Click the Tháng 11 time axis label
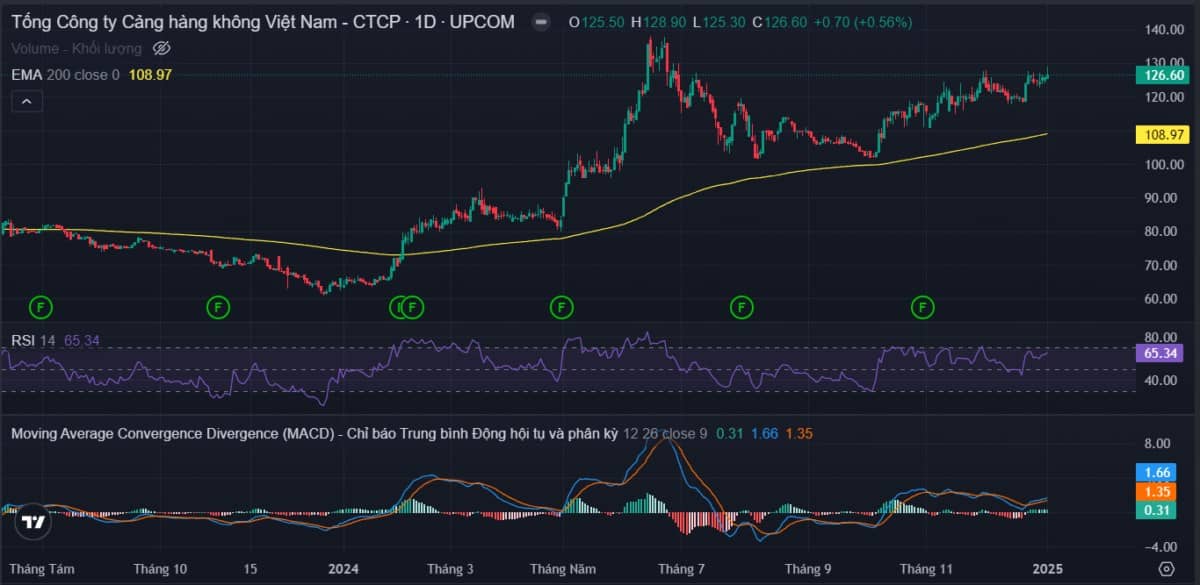1200x585 pixels. (x=925, y=569)
